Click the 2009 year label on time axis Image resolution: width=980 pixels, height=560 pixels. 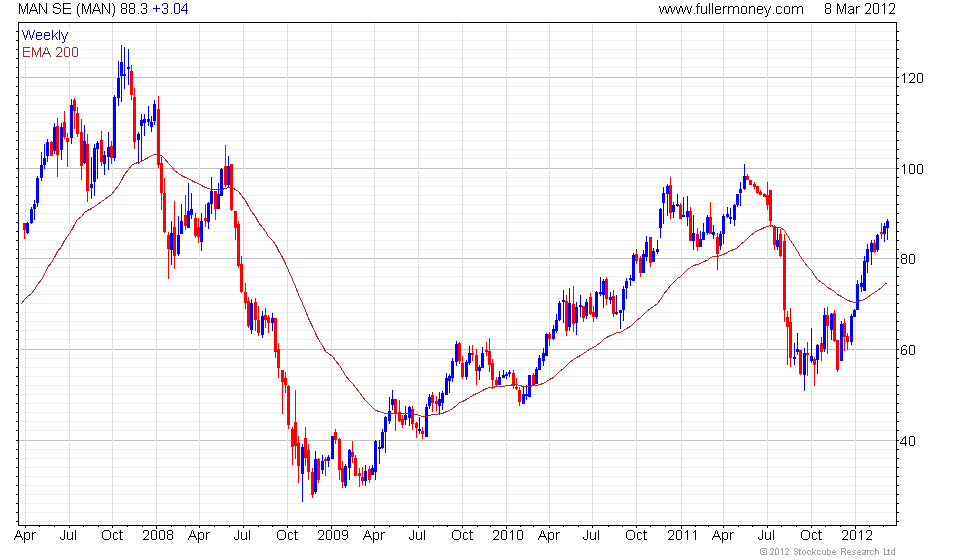point(332,536)
